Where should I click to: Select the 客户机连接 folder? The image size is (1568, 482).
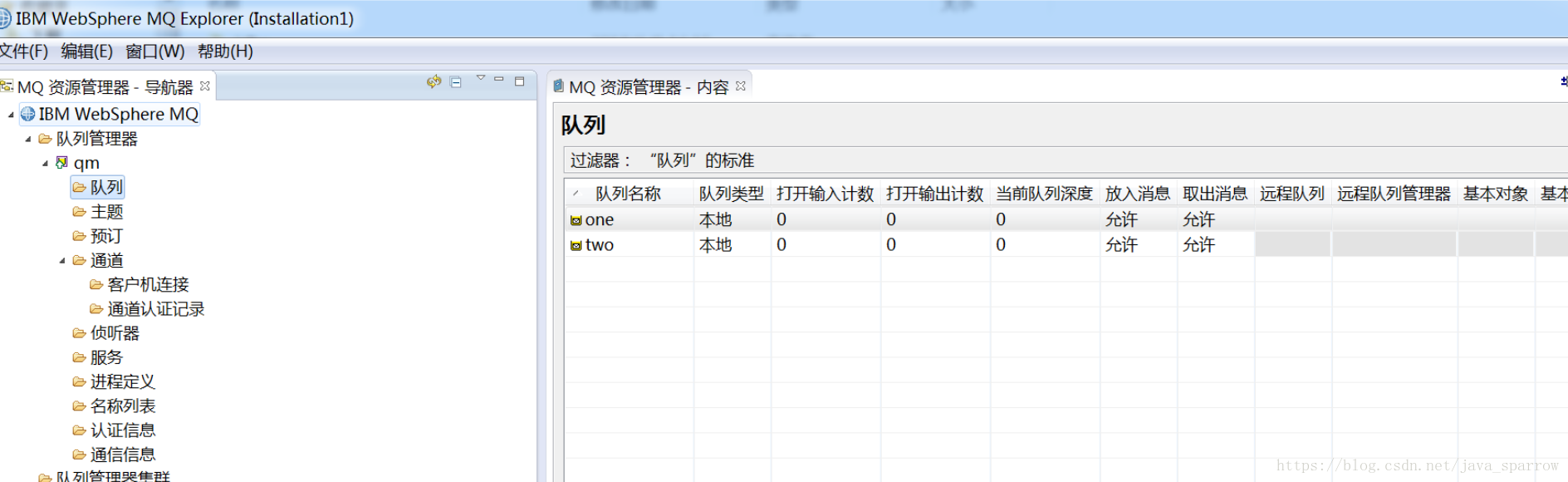click(149, 284)
